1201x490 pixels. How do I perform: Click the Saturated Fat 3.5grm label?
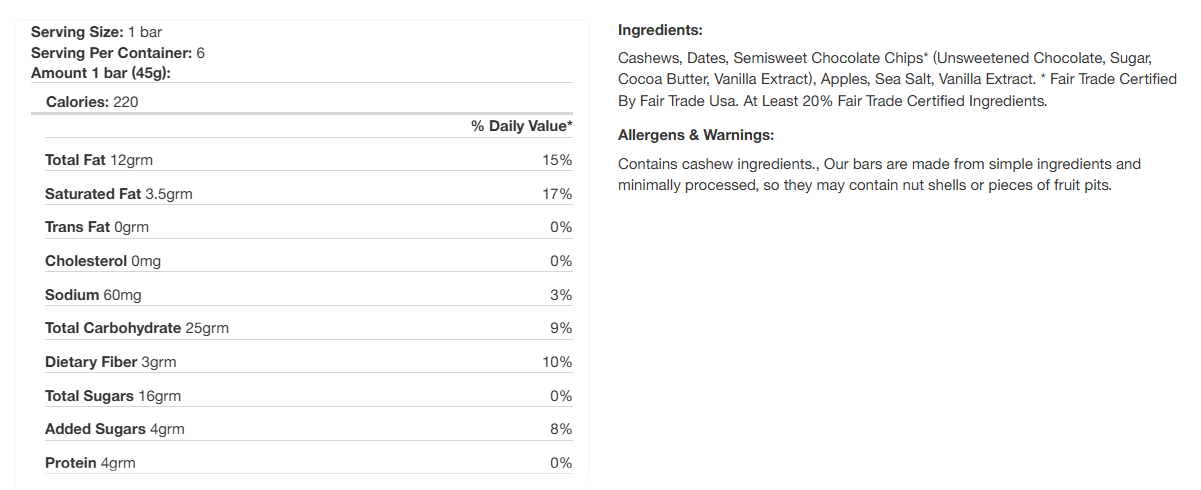tap(118, 194)
